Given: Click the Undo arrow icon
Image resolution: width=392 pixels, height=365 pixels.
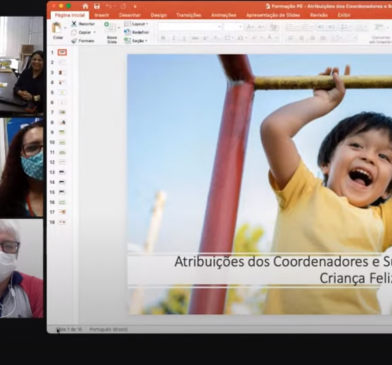Looking at the screenshot, I should pos(109,6).
